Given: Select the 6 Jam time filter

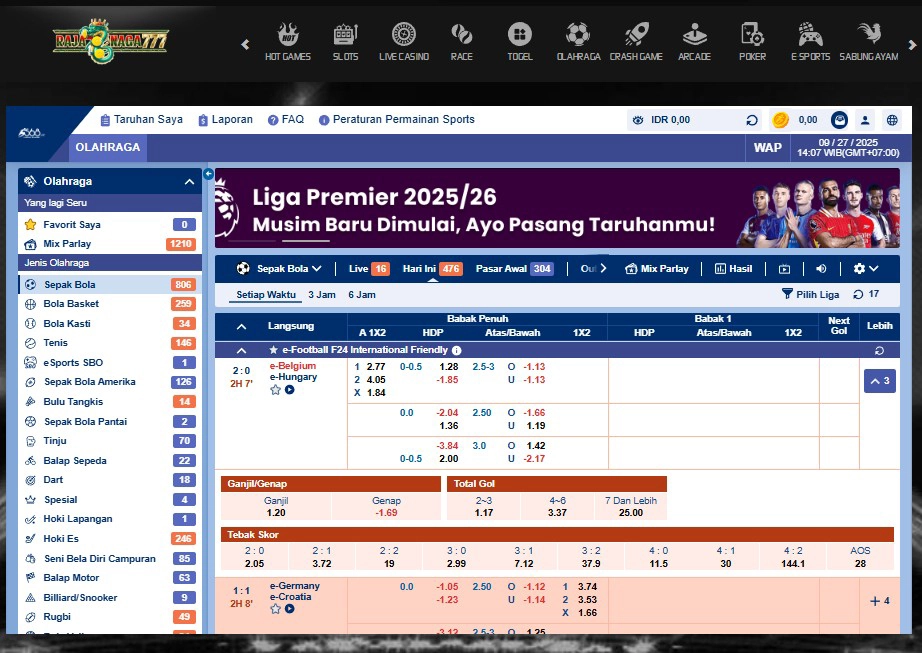Looking at the screenshot, I should pyautogui.click(x=362, y=294).
